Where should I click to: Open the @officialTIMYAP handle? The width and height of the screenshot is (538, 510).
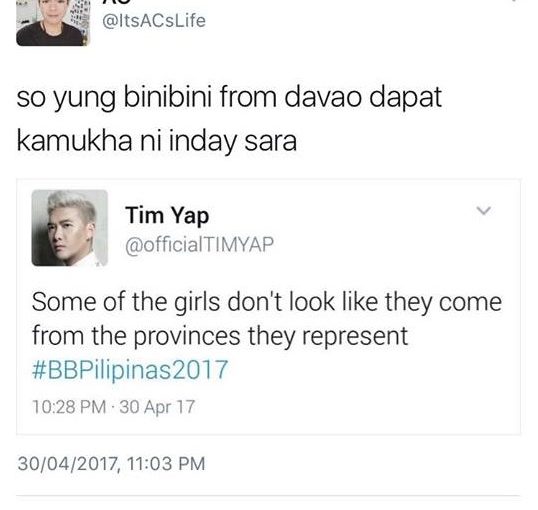(200, 245)
